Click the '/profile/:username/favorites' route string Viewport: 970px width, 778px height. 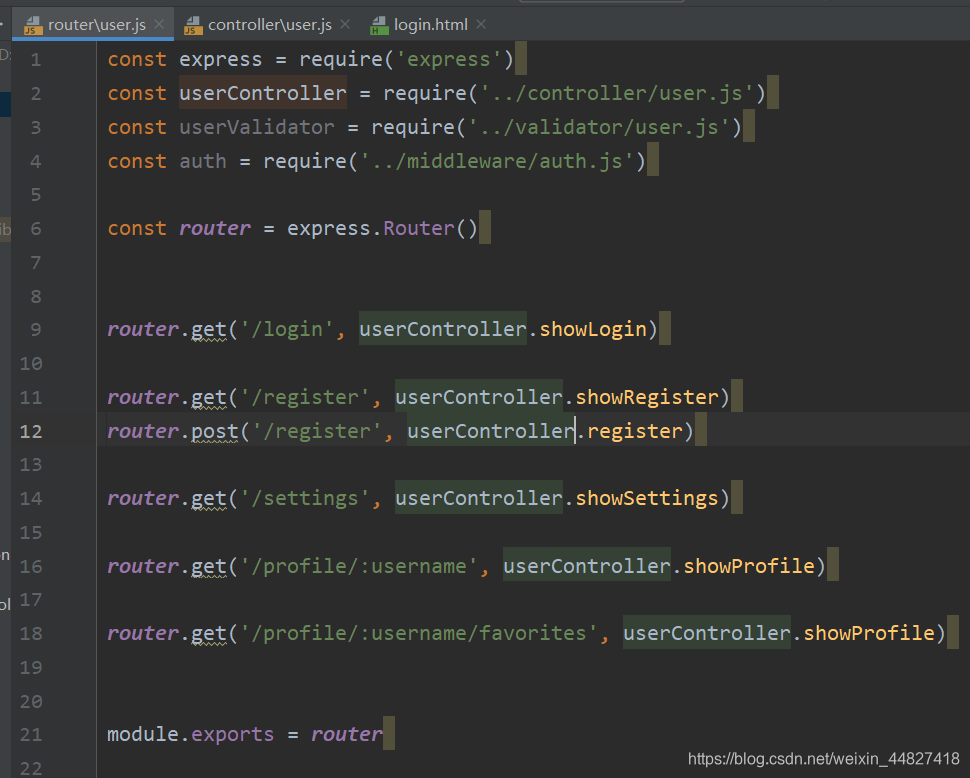[419, 633]
